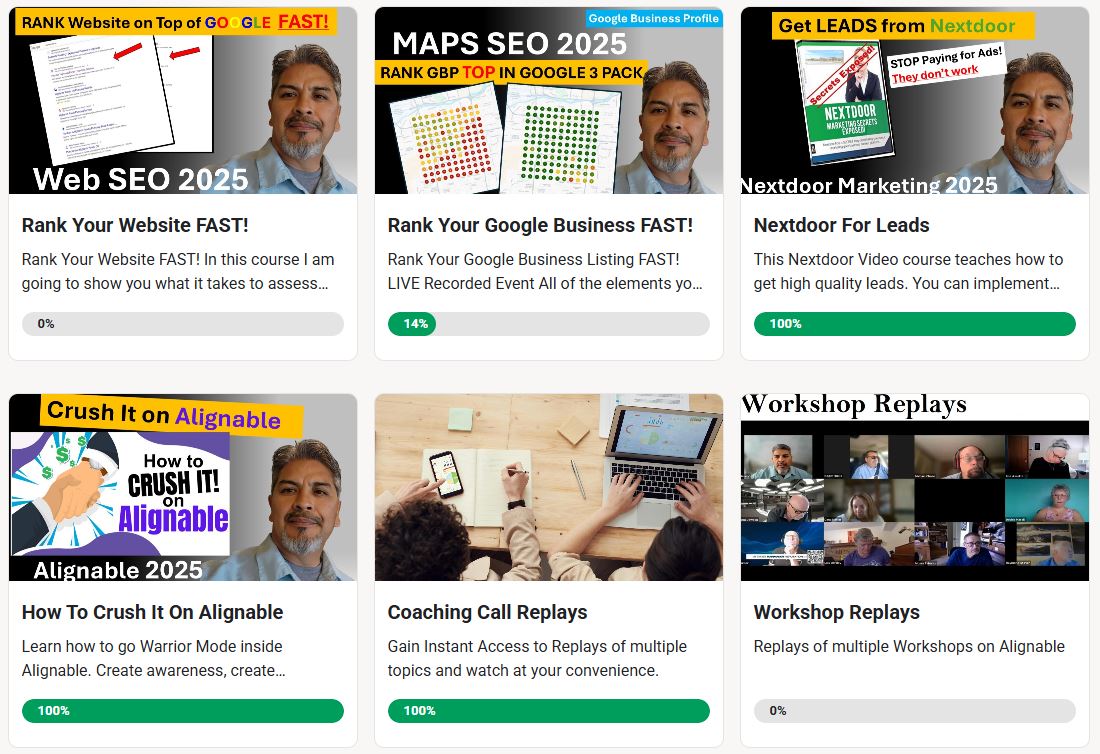The height and width of the screenshot is (754, 1100).
Task: Click the 14% progress bar for Google Business course
Action: [x=549, y=324]
